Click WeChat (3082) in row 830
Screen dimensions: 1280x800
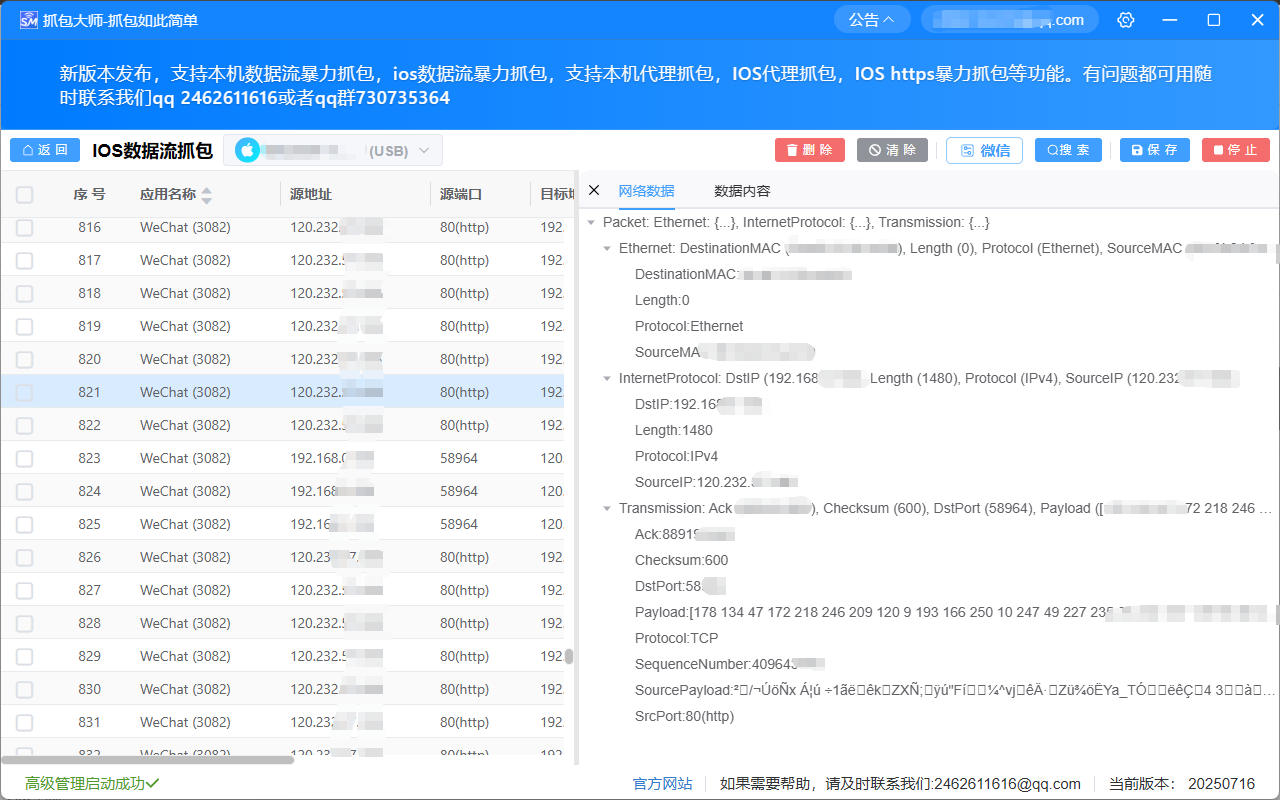(185, 689)
